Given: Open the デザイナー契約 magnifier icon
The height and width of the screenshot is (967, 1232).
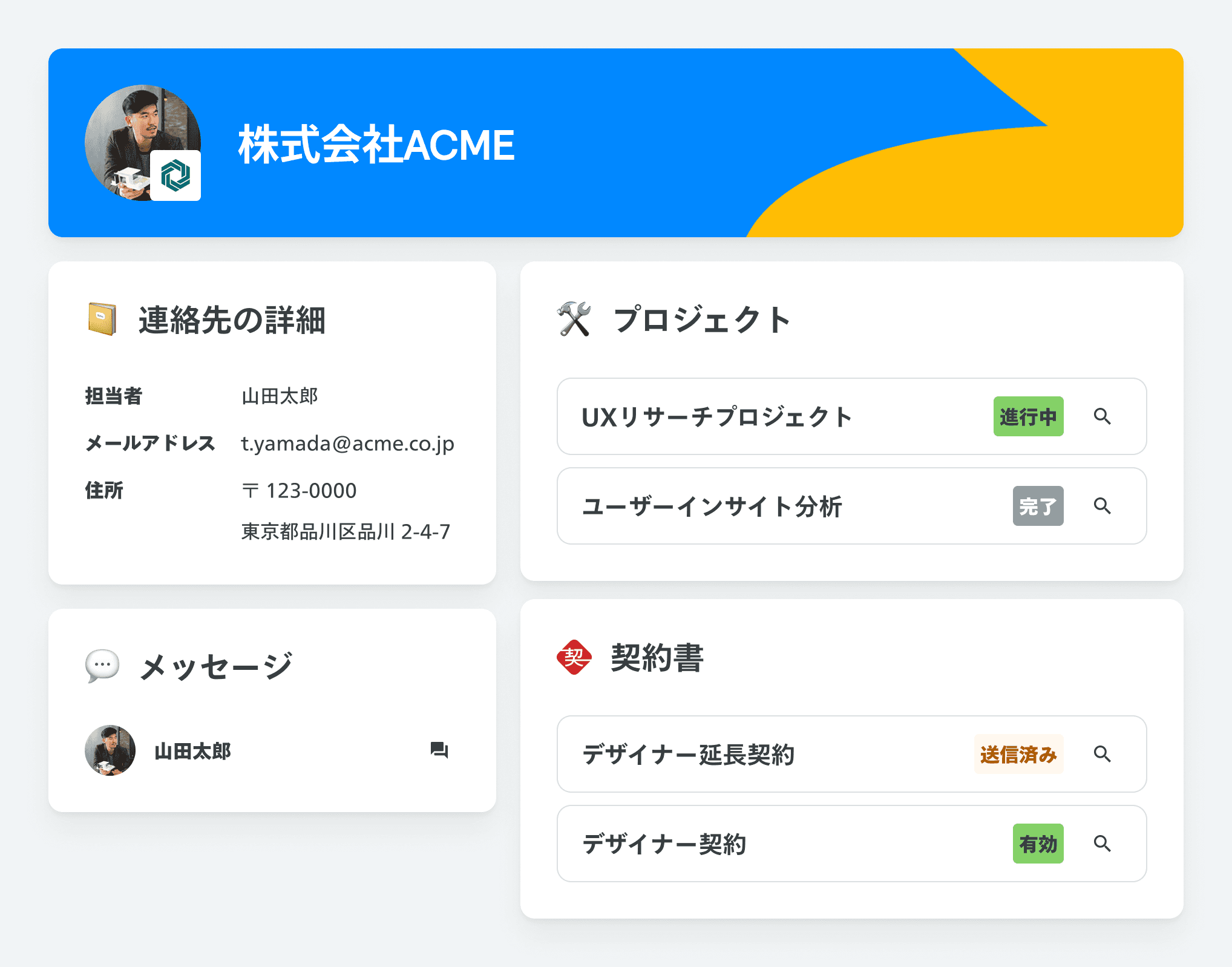Looking at the screenshot, I should [1102, 844].
